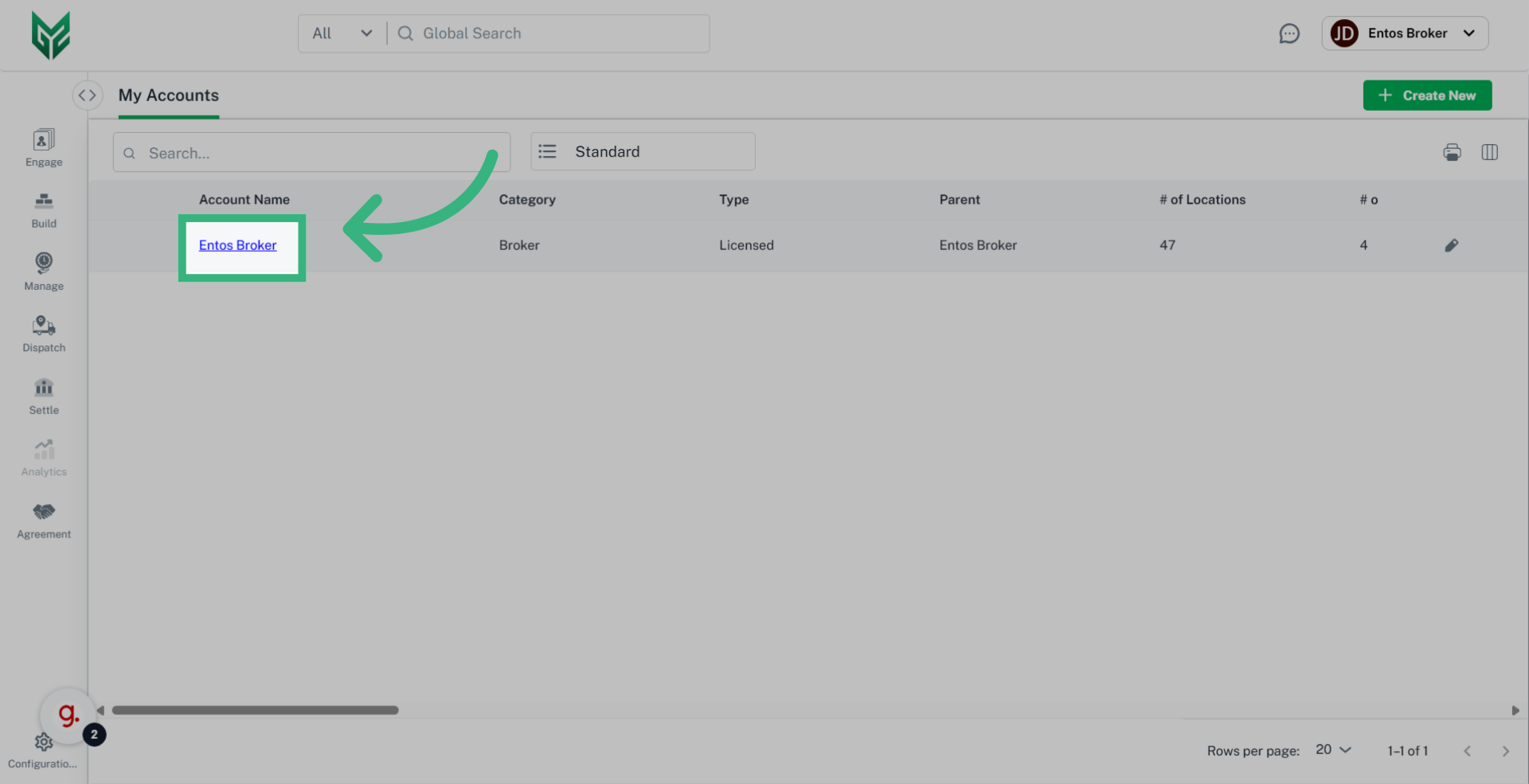Open the Entos Broker account link
Screen dimensions: 1529x784
pos(237,245)
